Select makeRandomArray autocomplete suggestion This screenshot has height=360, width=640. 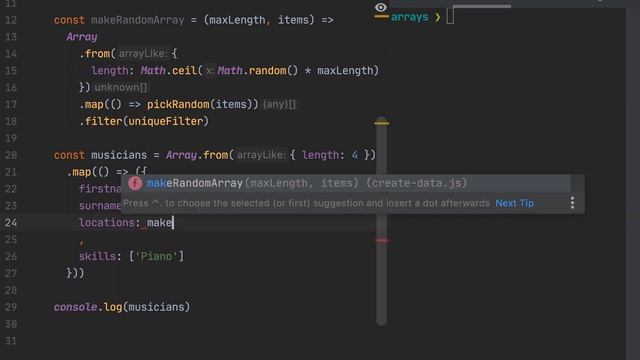click(x=346, y=183)
